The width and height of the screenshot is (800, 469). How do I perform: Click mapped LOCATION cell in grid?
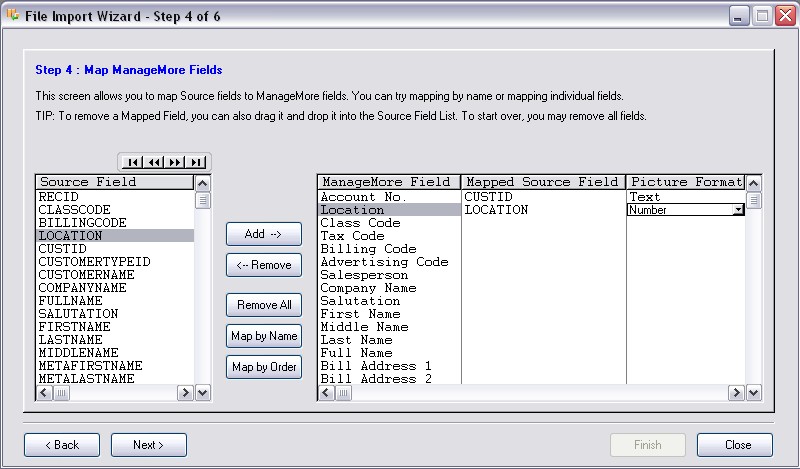click(x=543, y=210)
